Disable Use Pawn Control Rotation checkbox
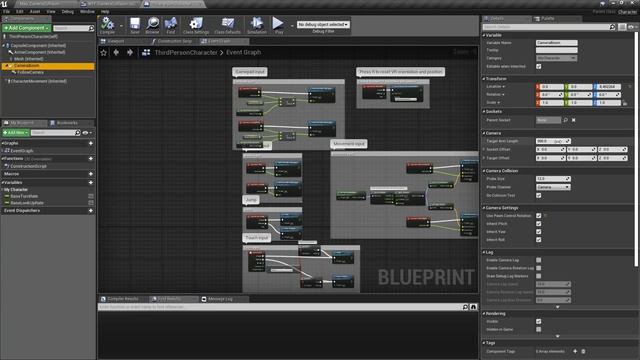 [539, 216]
